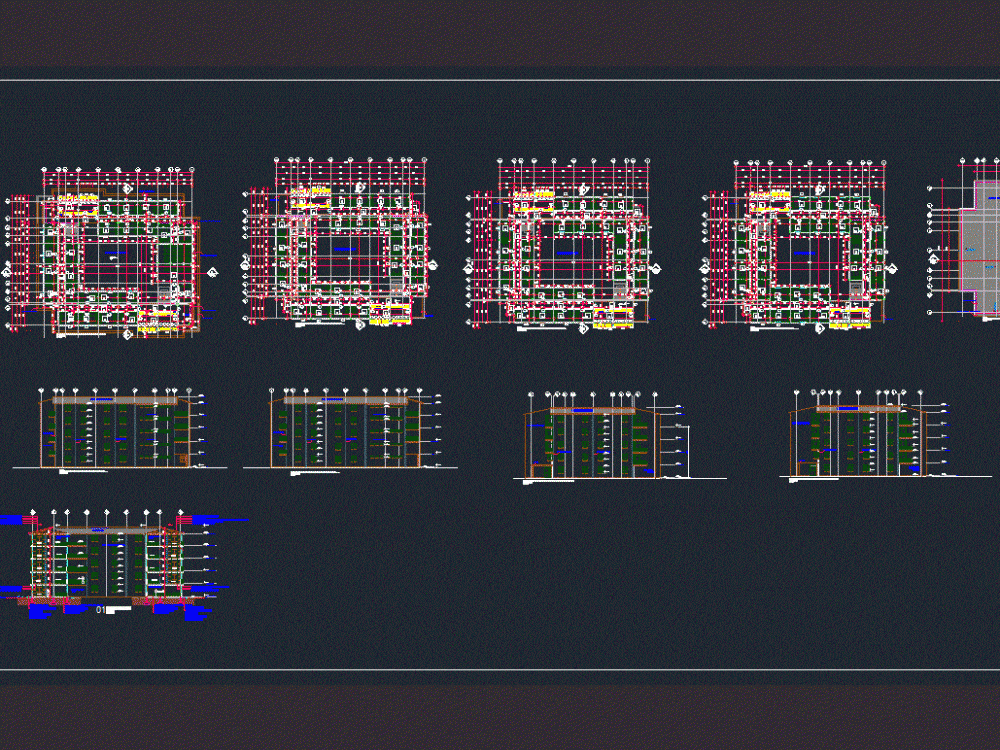Click the diamond callout symbol right of second plan
Screen dimensions: 1000x750
pyautogui.click(x=435, y=268)
